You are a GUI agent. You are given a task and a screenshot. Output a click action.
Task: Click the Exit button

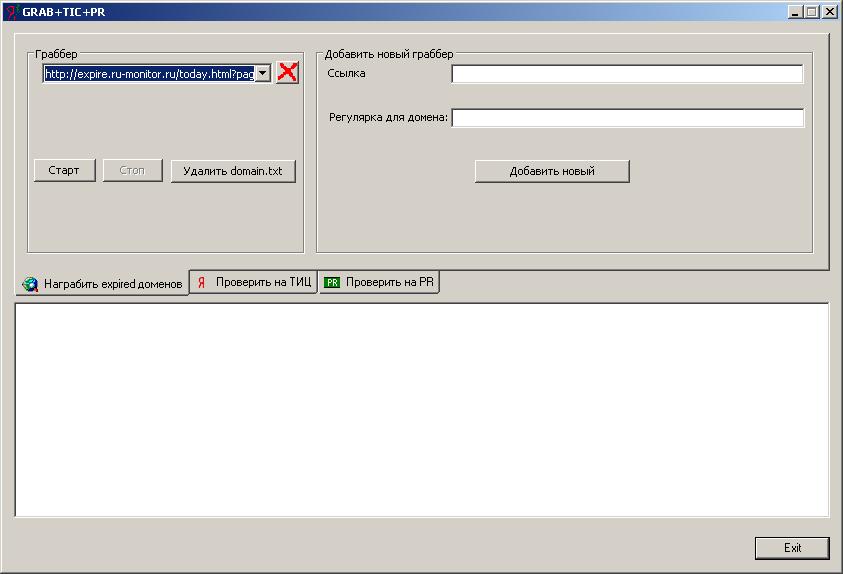click(x=792, y=548)
